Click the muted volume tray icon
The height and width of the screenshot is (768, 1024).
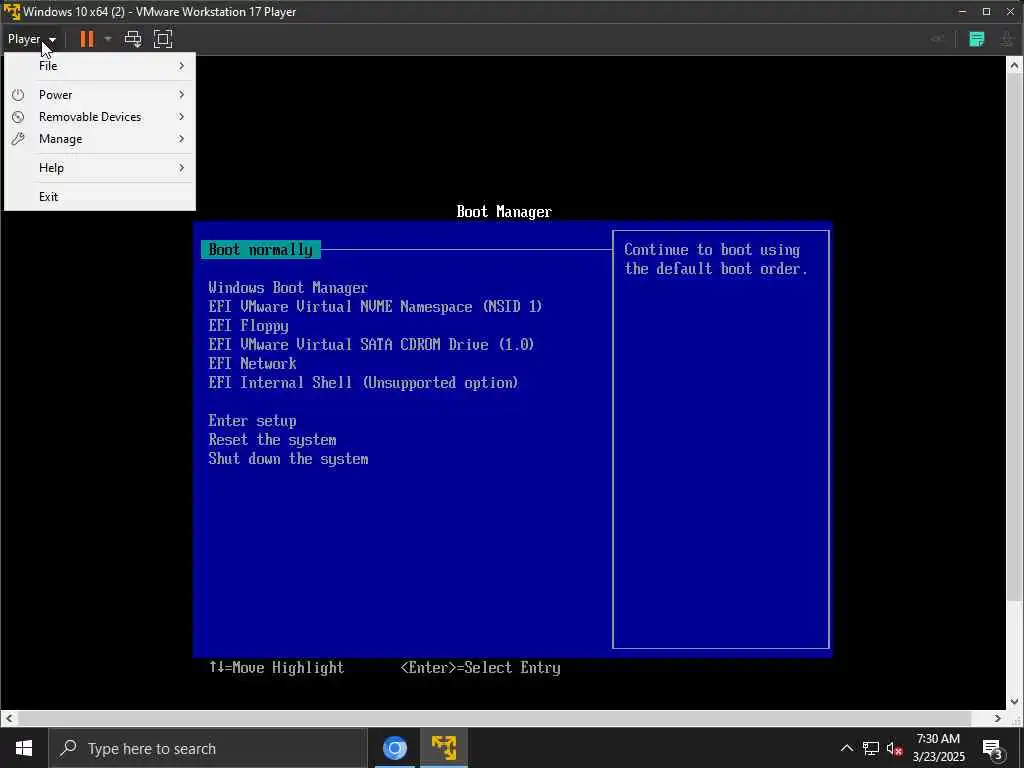tap(895, 748)
